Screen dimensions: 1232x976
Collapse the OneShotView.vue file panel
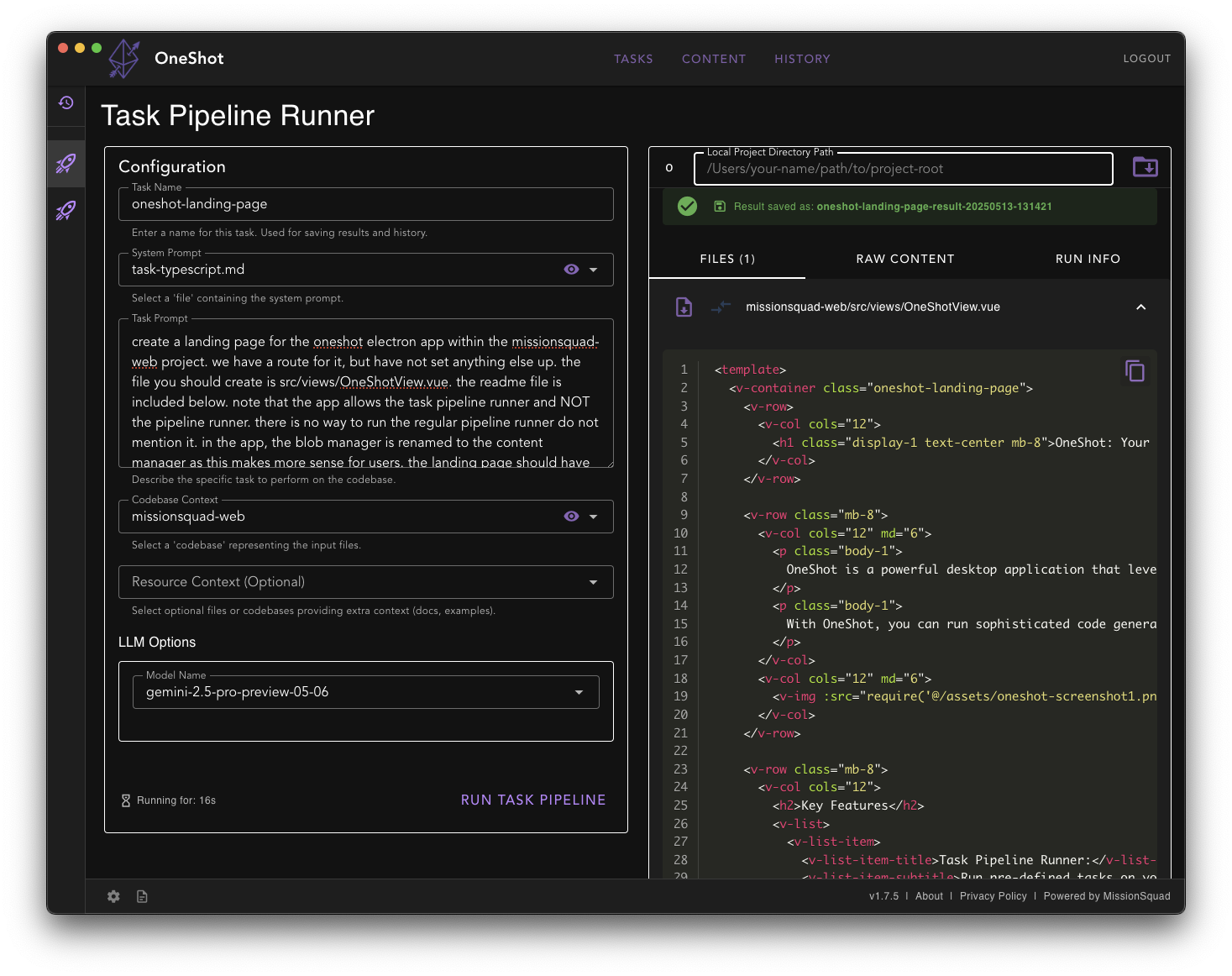[1140, 307]
